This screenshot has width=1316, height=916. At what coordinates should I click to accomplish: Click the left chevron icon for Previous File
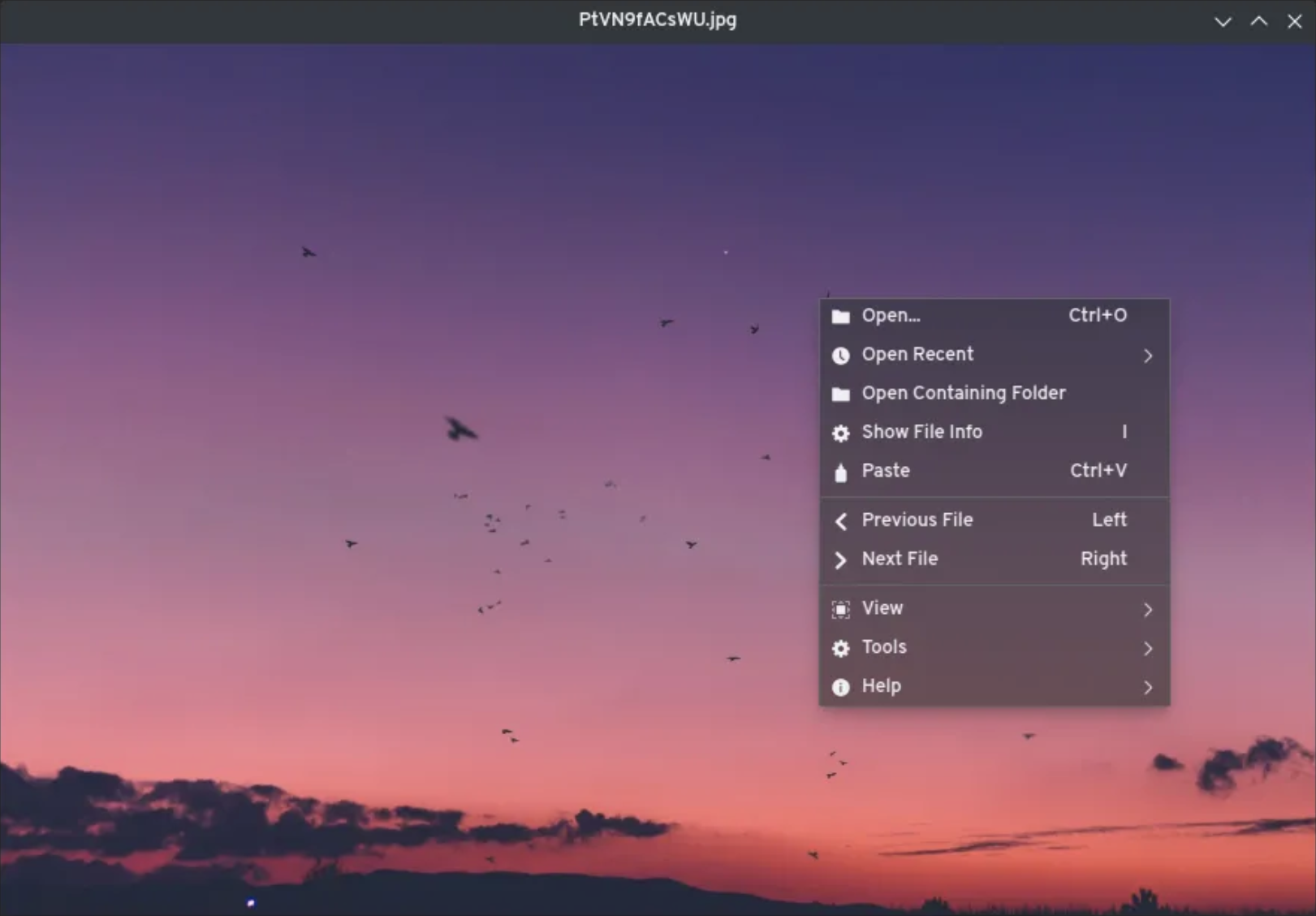[841, 521]
